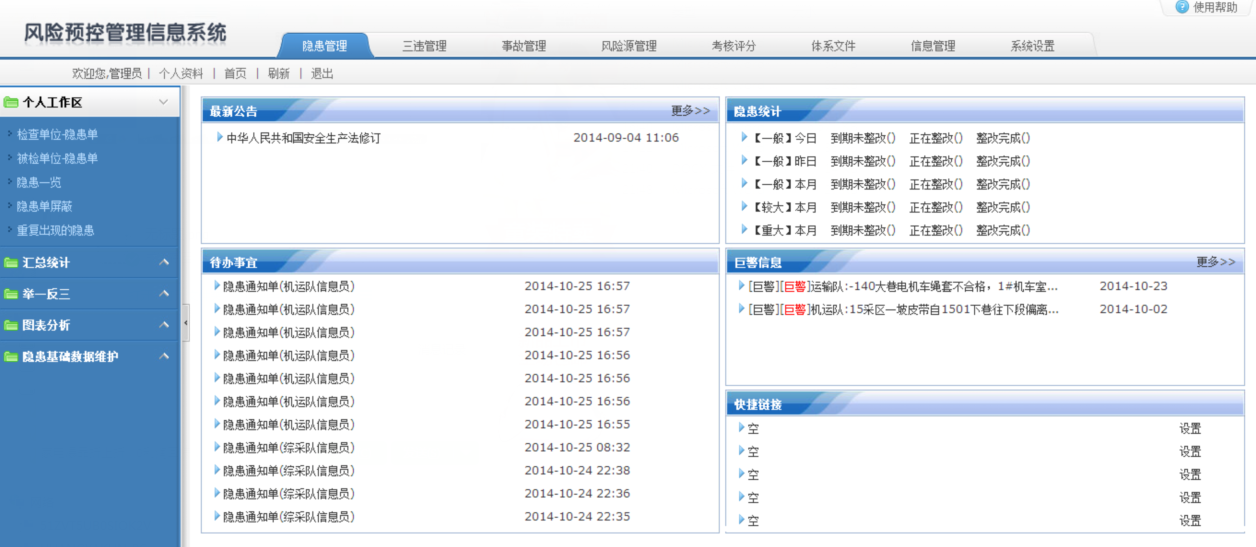Click folder icon beside 图表分析

tap(11, 326)
